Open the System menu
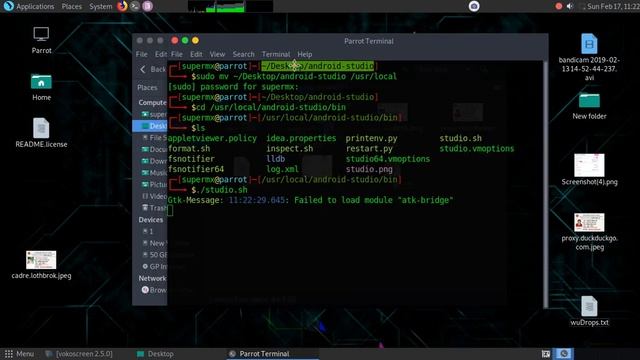The height and width of the screenshot is (360, 640). 100,7
